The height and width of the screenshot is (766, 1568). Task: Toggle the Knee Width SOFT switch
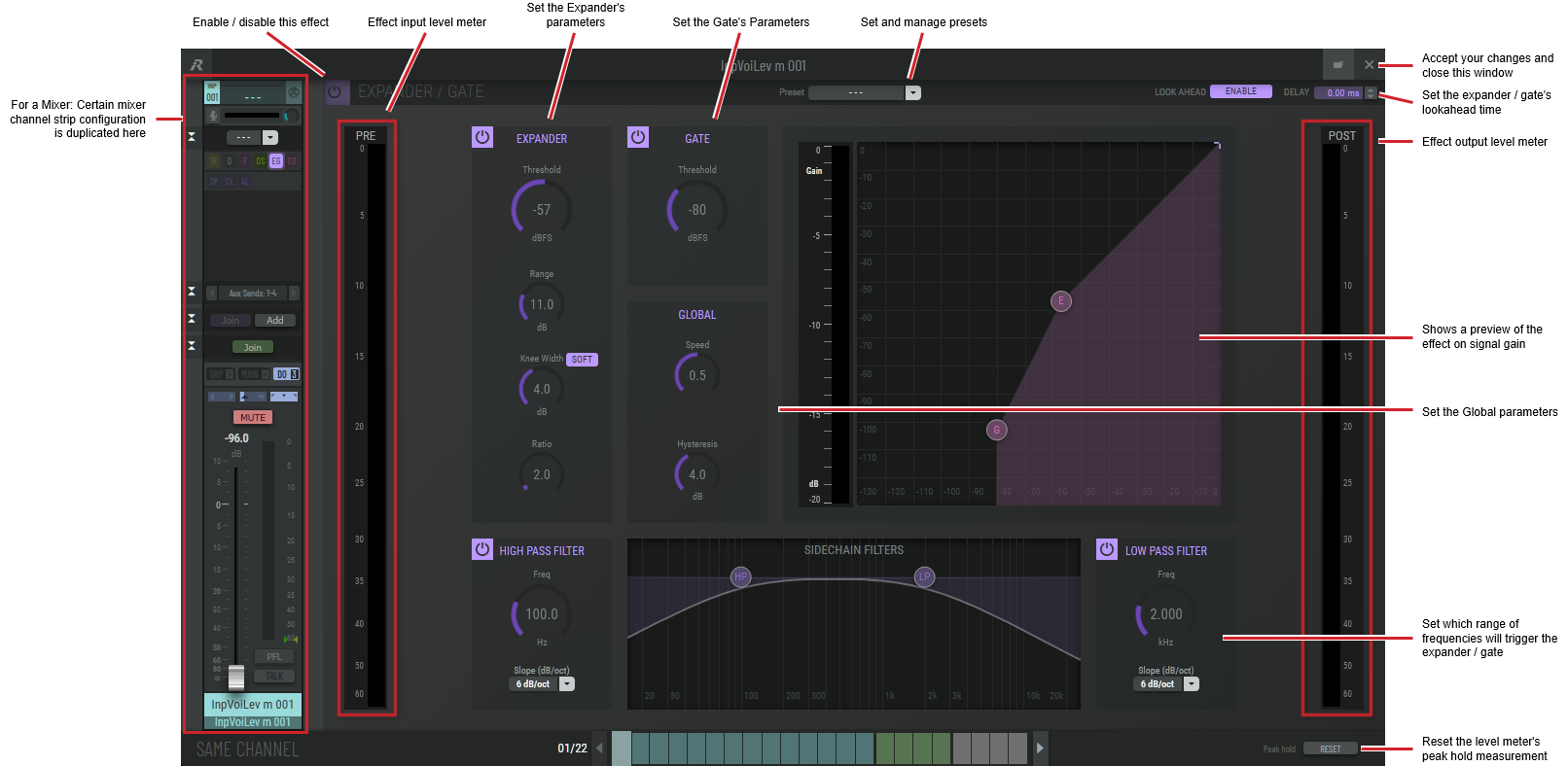pos(582,360)
